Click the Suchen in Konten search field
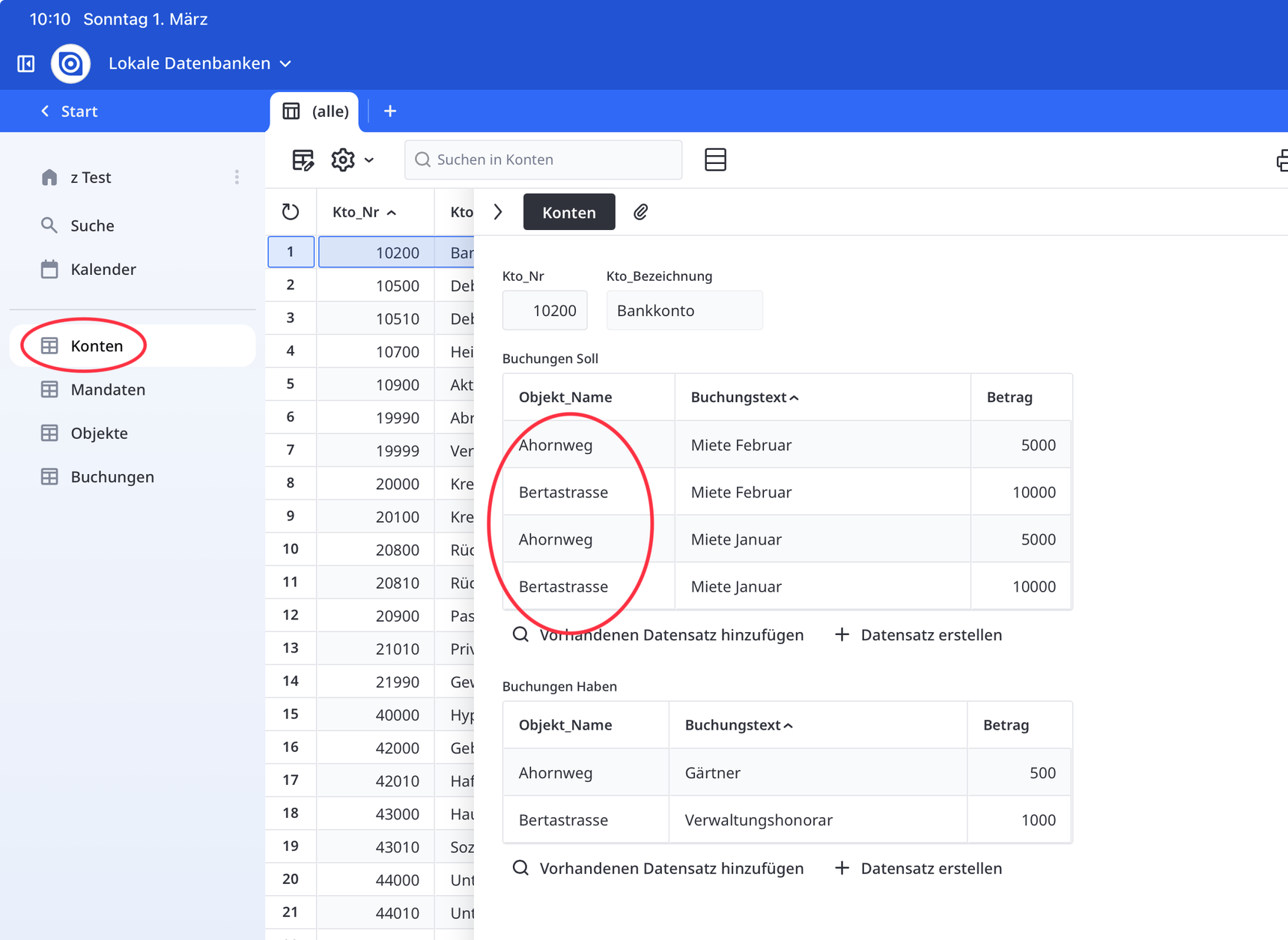 point(543,160)
